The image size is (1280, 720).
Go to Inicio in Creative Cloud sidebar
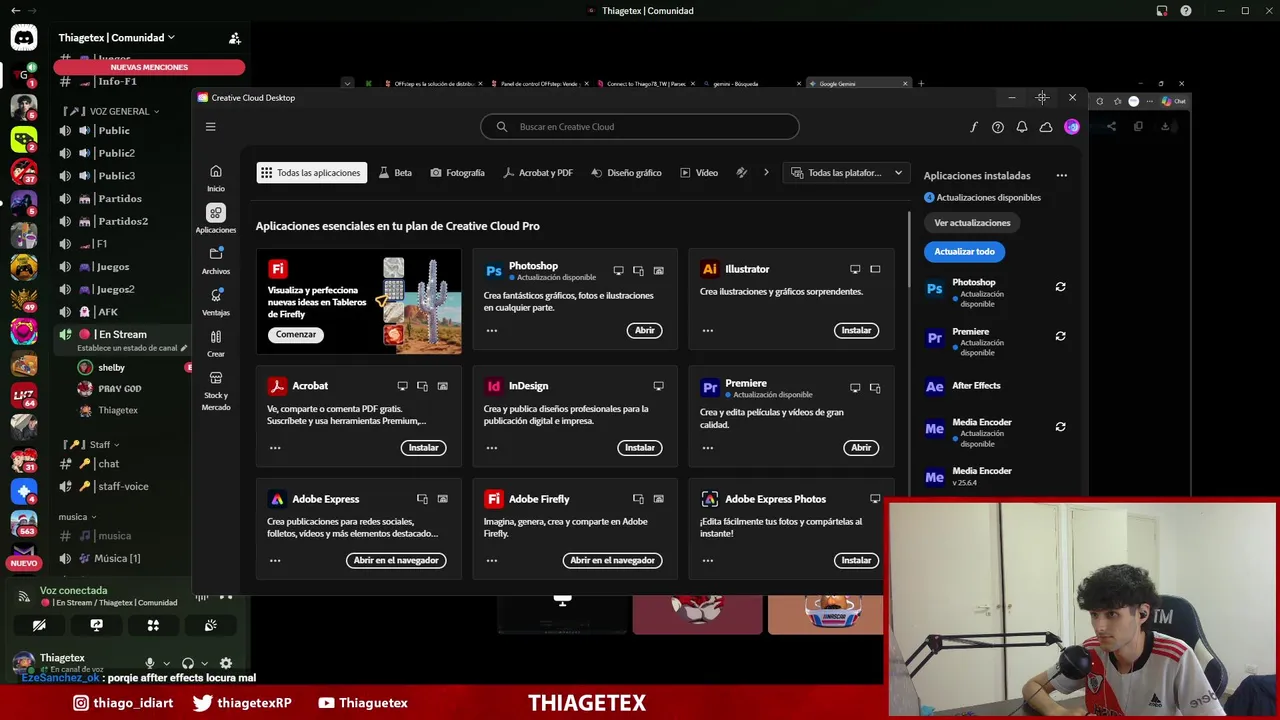coord(216,177)
